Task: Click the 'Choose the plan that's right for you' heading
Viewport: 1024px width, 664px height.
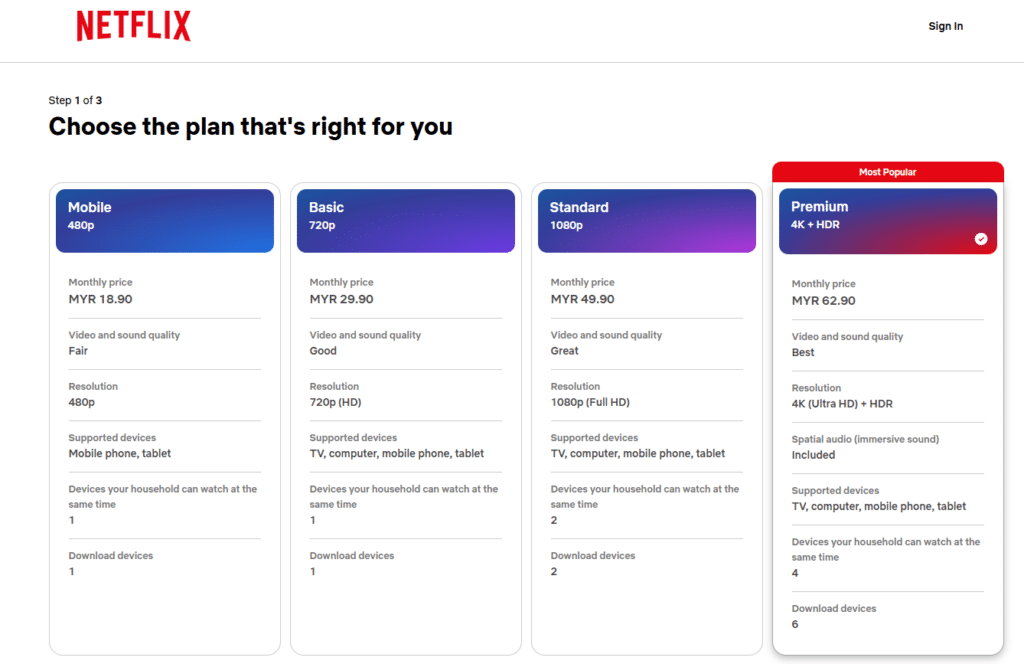Action: click(x=251, y=127)
